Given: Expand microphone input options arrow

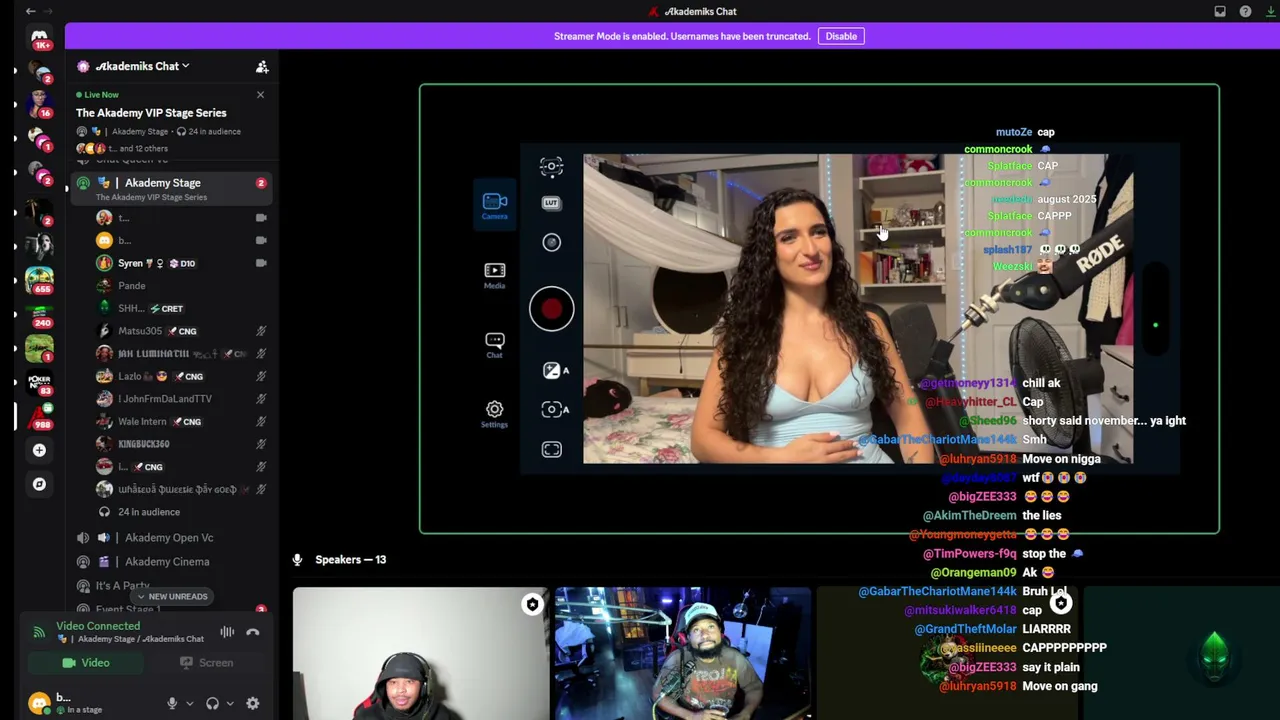Looking at the screenshot, I should (189, 704).
